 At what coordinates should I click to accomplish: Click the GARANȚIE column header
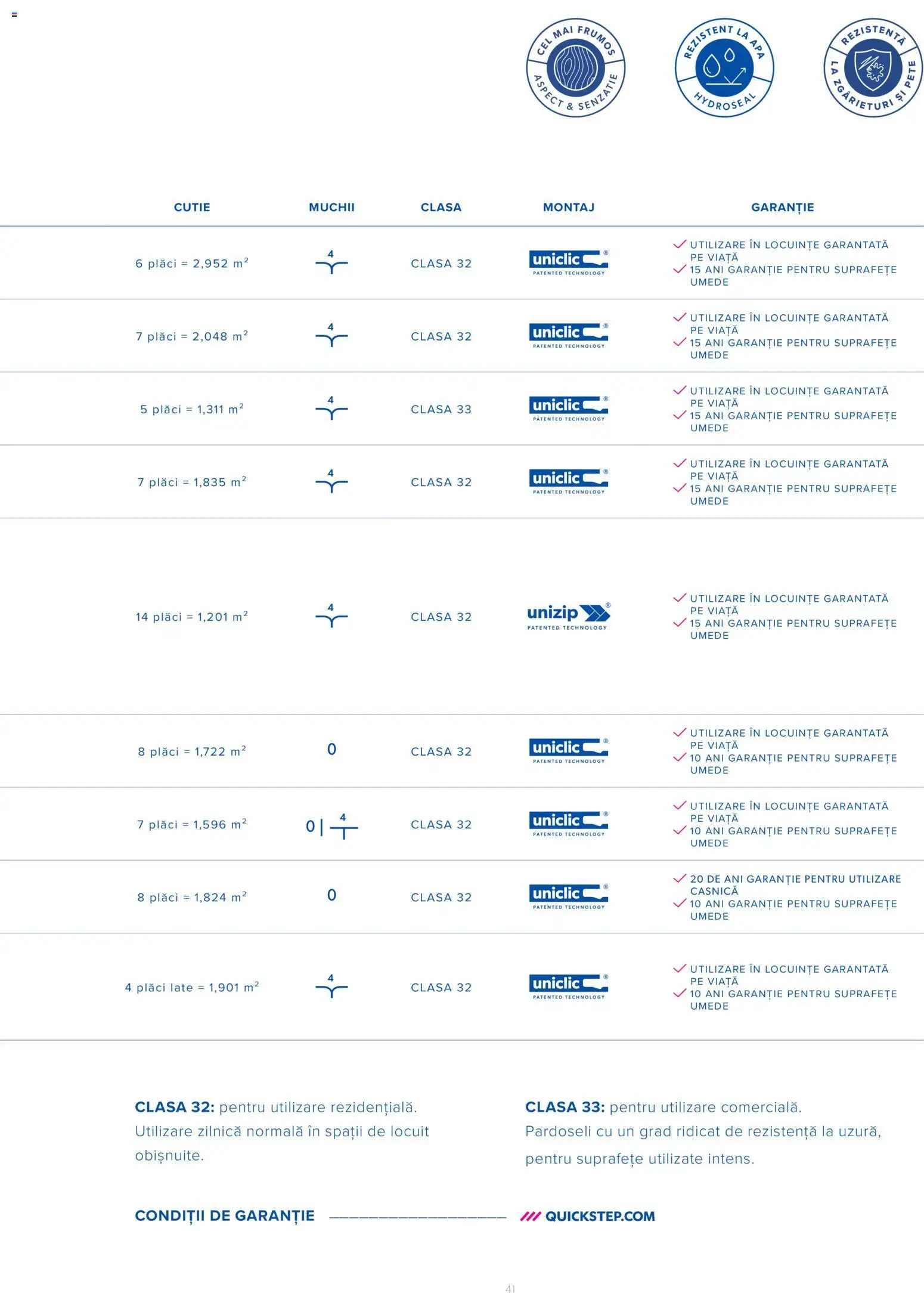(x=782, y=208)
